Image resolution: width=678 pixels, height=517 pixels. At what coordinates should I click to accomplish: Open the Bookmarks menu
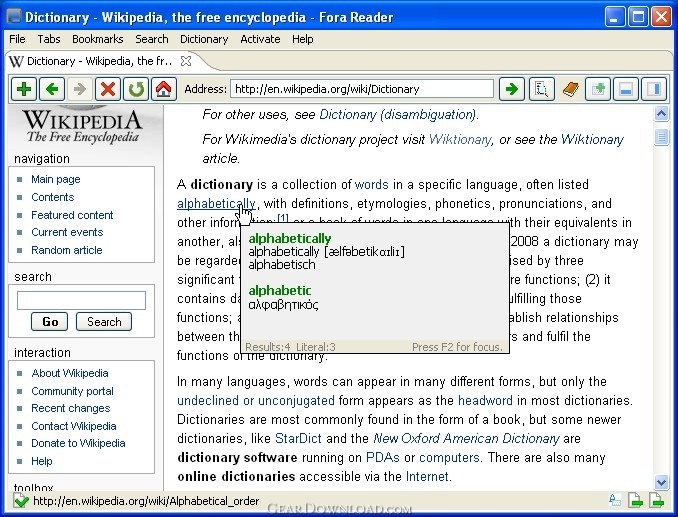pyautogui.click(x=98, y=39)
